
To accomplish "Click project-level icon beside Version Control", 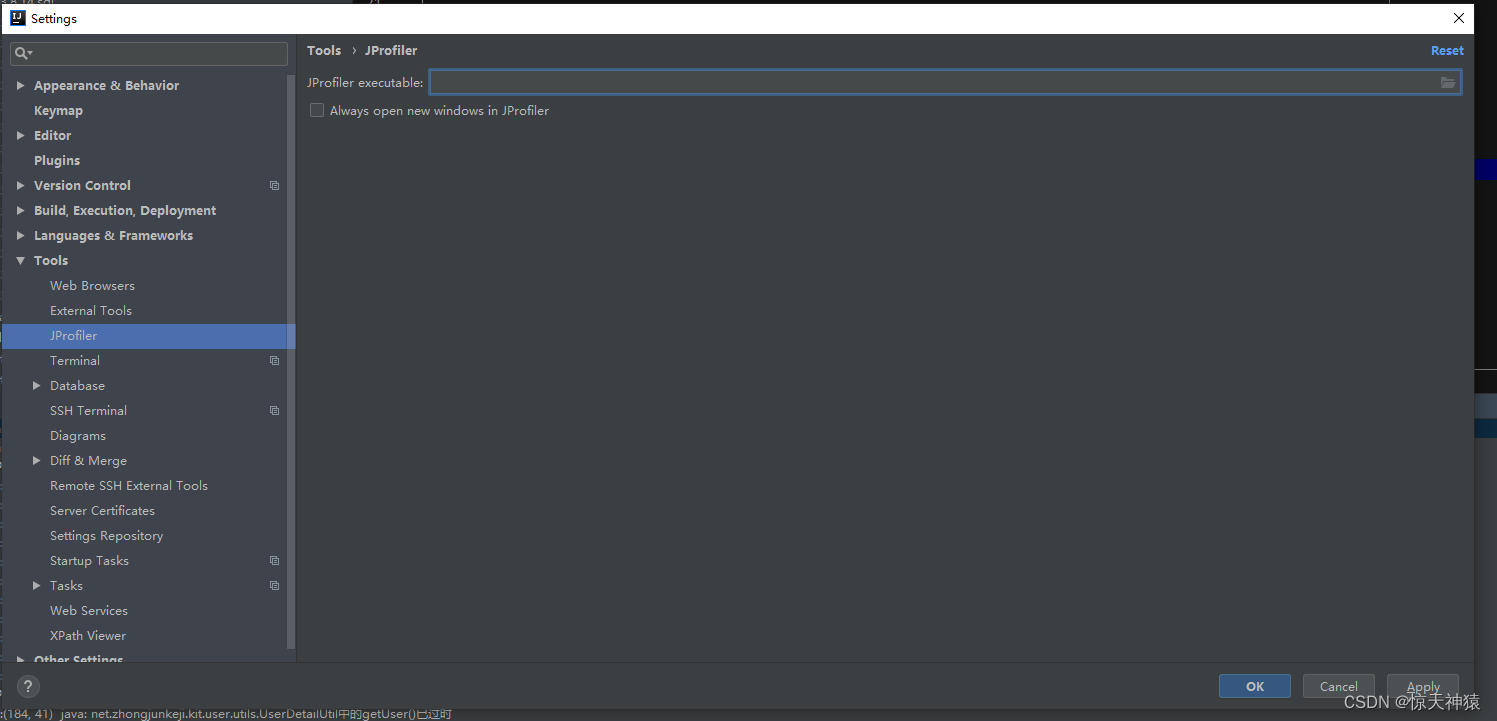I will (274, 186).
